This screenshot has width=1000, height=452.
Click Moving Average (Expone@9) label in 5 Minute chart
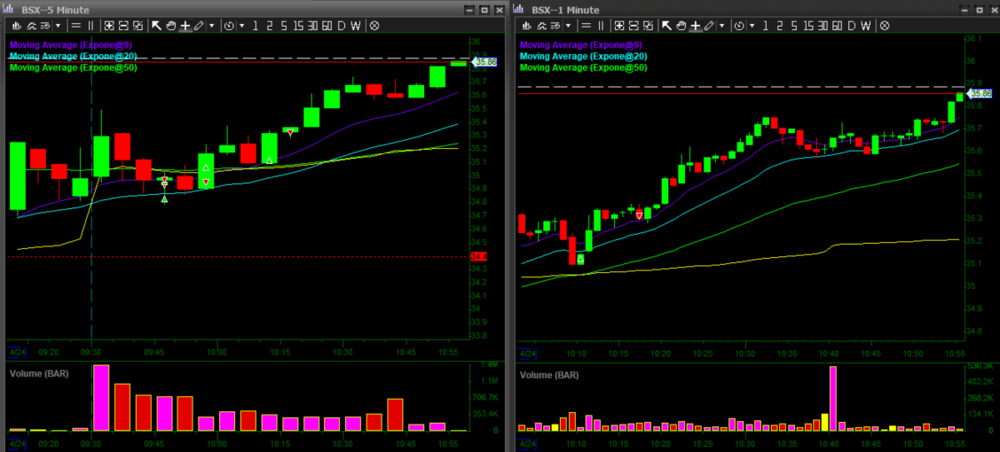tap(70, 45)
